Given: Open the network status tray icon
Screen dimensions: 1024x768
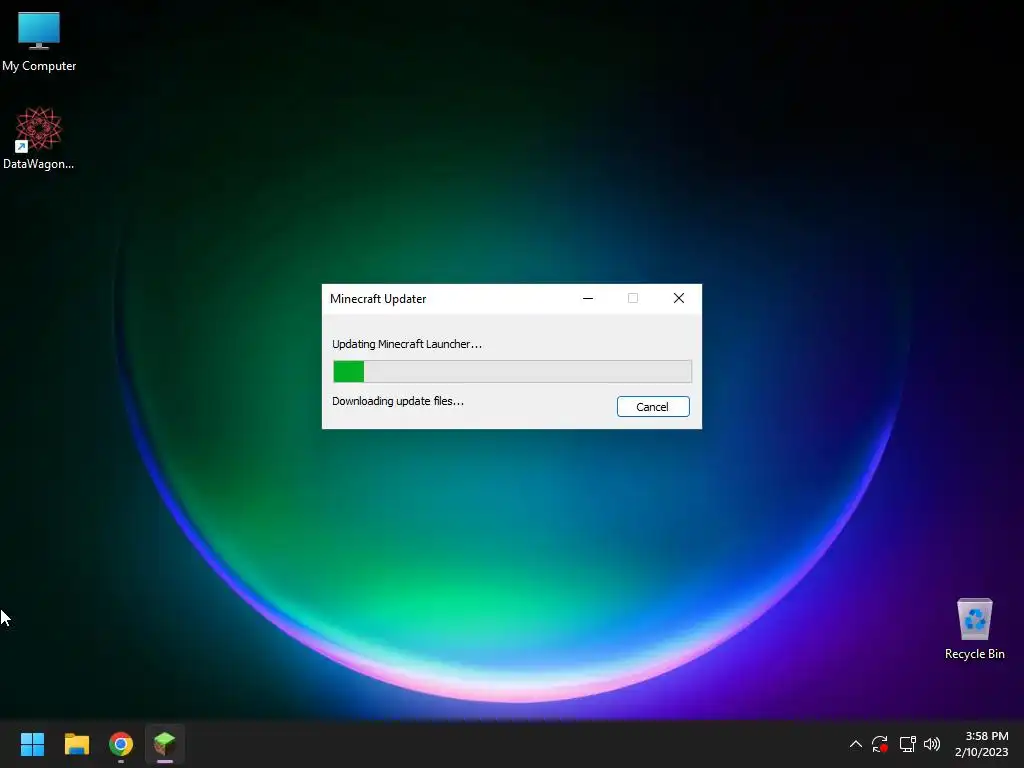Looking at the screenshot, I should (907, 744).
